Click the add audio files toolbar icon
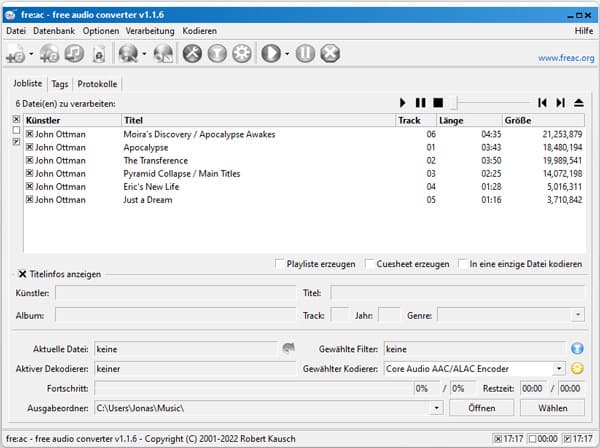This screenshot has height=448, width=600. coord(16,54)
